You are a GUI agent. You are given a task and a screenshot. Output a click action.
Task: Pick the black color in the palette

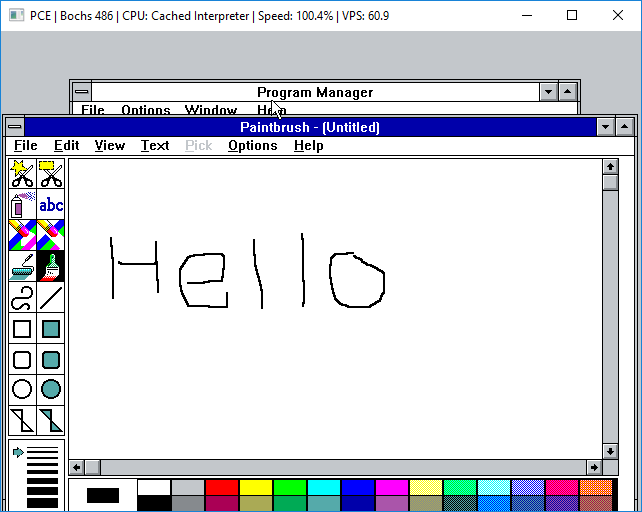(154, 503)
